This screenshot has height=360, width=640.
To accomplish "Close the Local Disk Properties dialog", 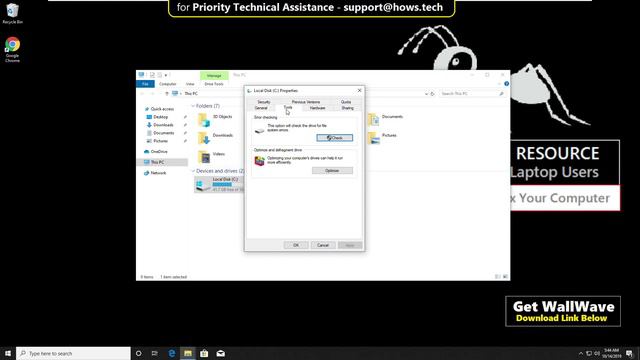I will [x=359, y=91].
